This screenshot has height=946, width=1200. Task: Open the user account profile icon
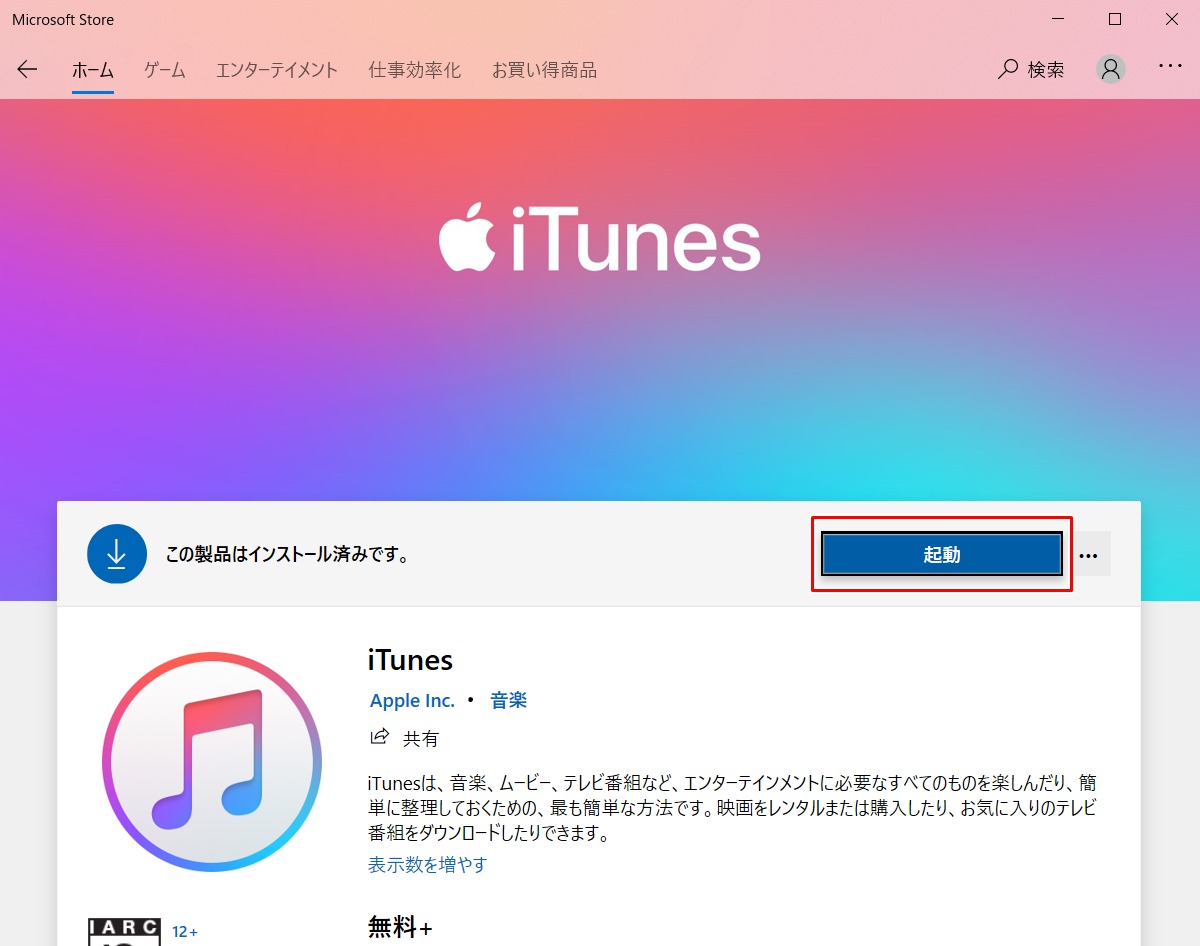click(x=1111, y=69)
